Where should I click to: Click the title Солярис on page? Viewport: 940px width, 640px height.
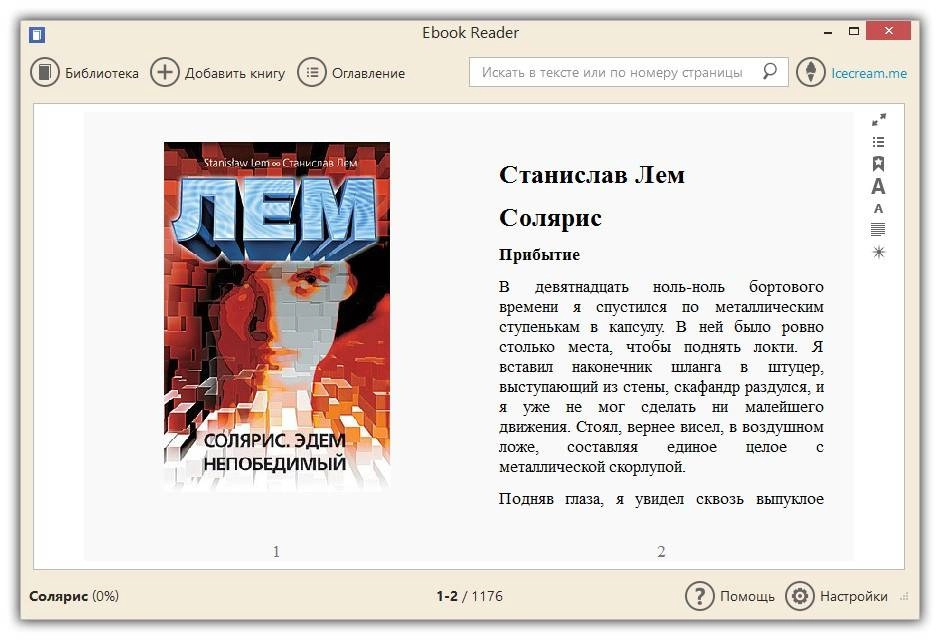[550, 218]
